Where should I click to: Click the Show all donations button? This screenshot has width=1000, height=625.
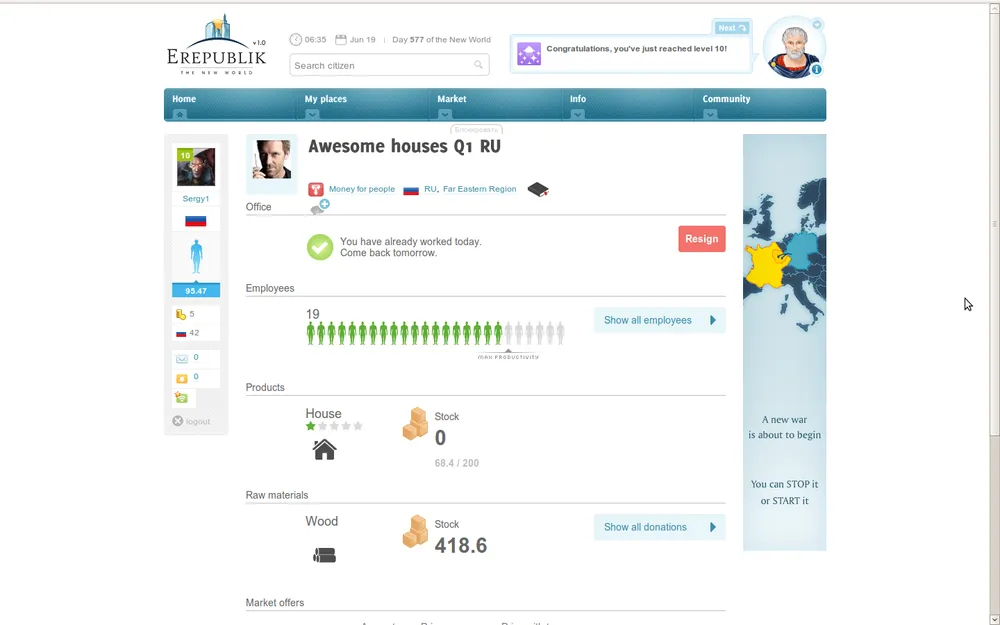tap(659, 527)
